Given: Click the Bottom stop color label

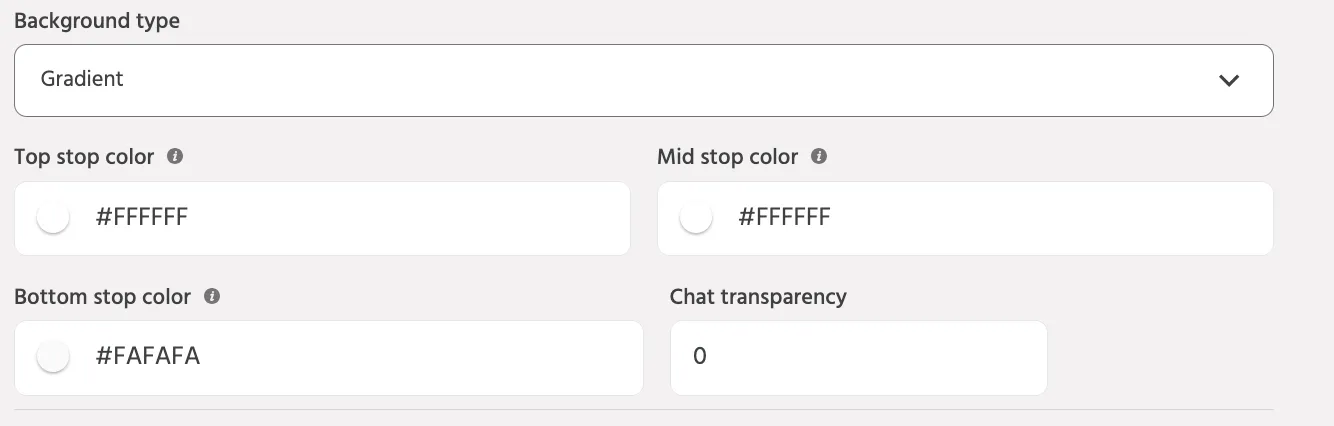Looking at the screenshot, I should (x=102, y=297).
